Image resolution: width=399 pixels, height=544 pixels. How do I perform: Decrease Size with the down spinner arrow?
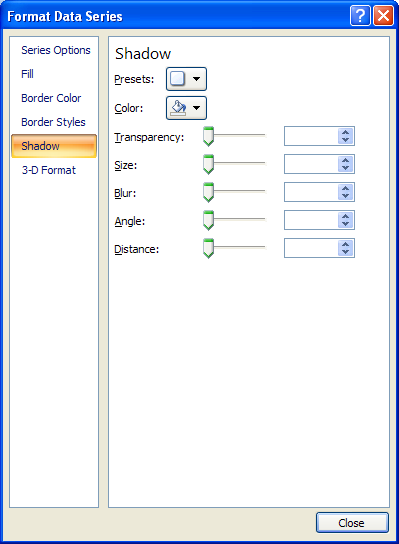tap(346, 168)
